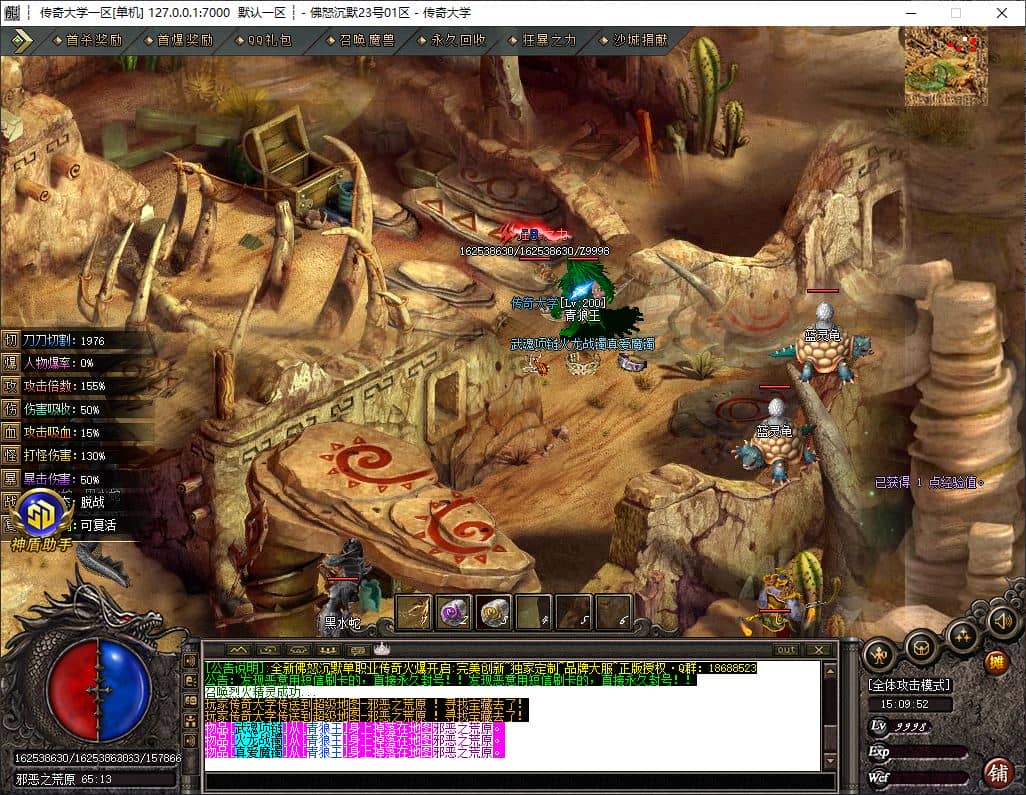Click the red HP half of orb

73,691
